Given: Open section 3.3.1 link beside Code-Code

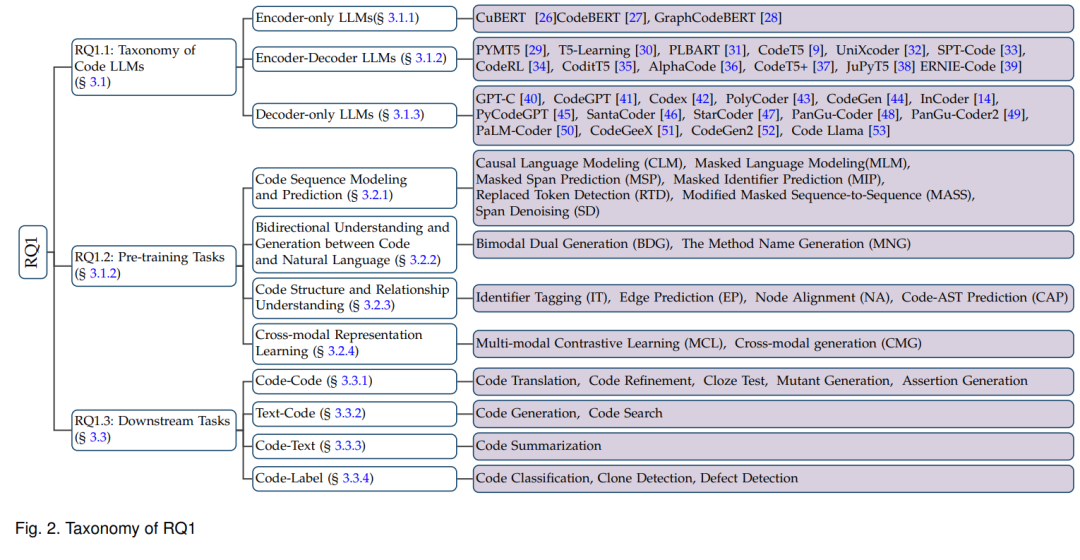Looking at the screenshot, I should click(355, 381).
